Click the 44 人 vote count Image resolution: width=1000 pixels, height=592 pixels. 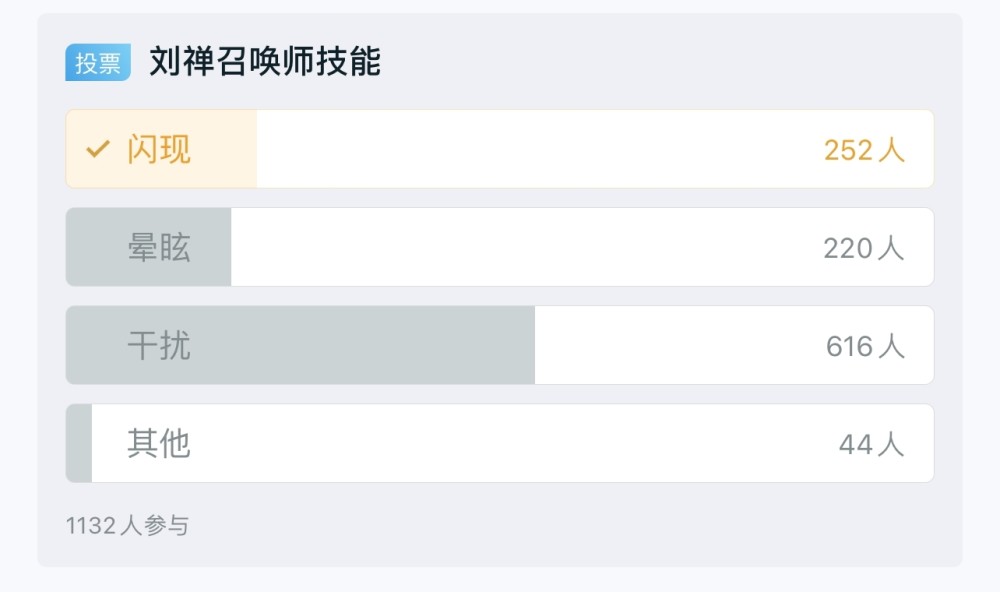point(871,445)
